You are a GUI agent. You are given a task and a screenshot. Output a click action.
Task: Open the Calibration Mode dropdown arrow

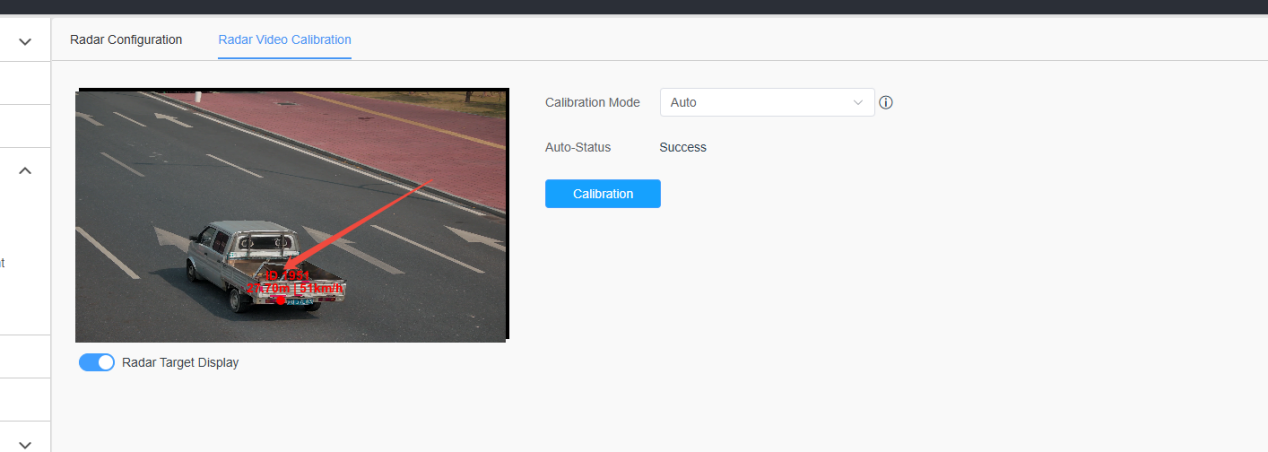(x=857, y=103)
